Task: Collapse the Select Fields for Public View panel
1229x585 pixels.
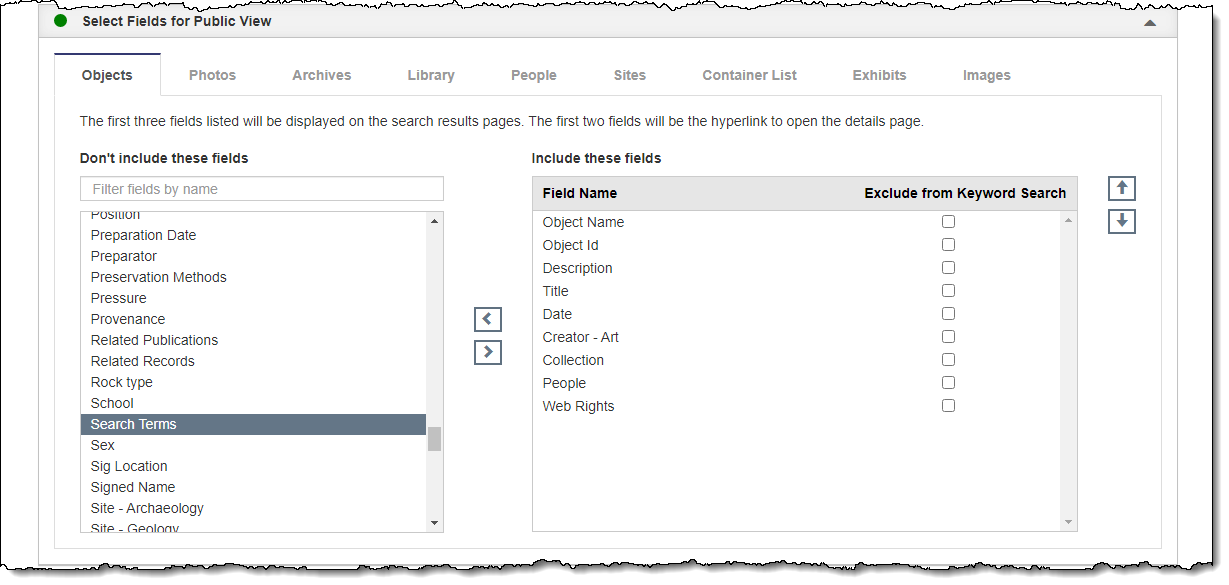Action: (x=1150, y=22)
